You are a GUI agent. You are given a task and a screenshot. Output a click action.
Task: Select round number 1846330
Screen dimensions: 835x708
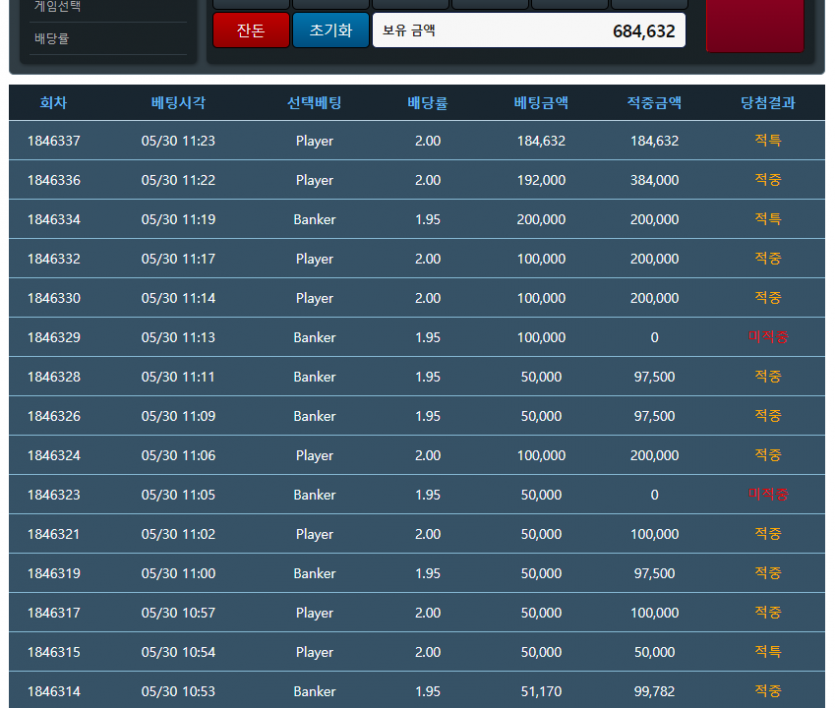(54, 299)
